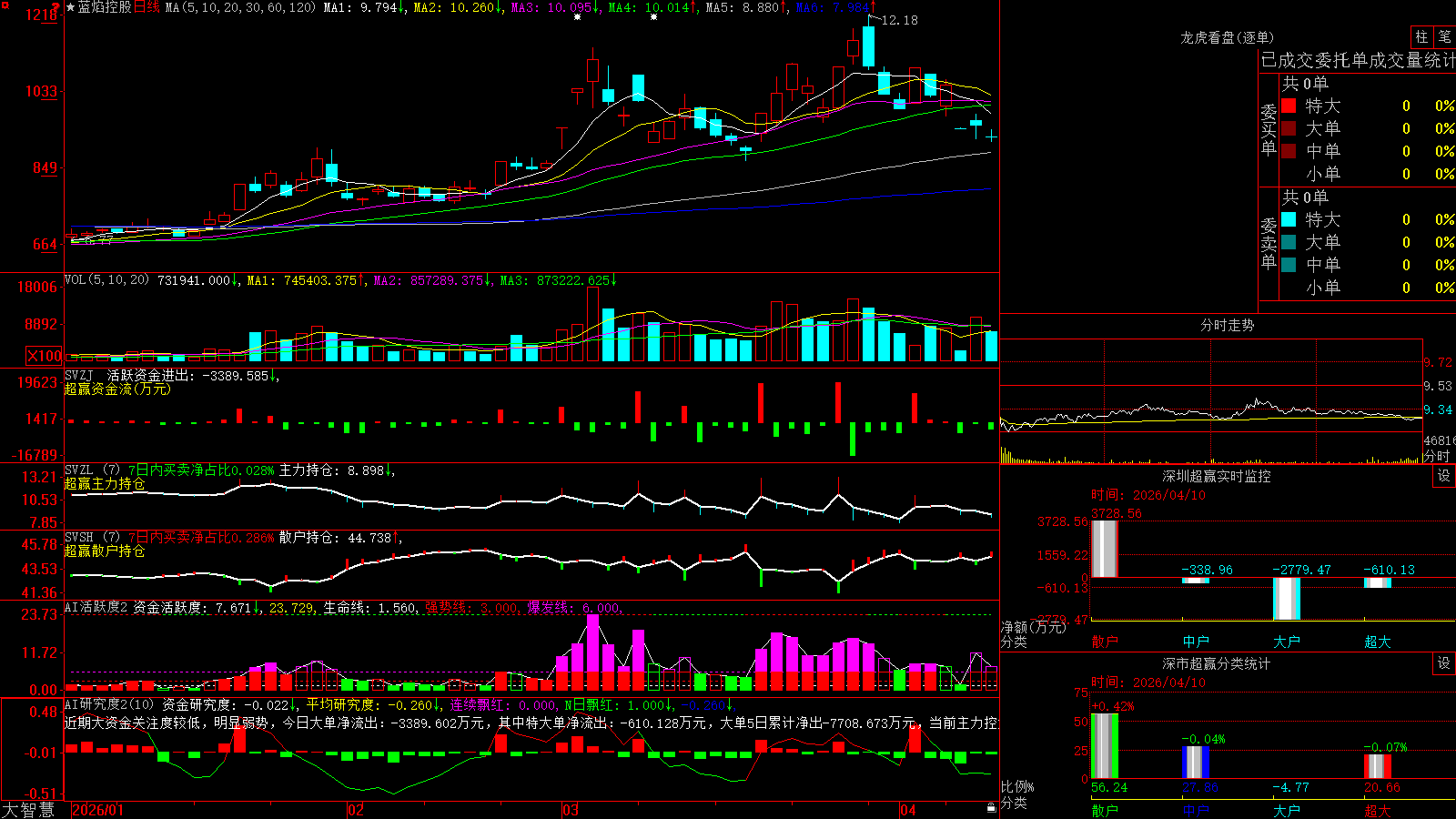Click the AI活跃度2 indicator label
The width and height of the screenshot is (1456, 819).
(x=96, y=607)
